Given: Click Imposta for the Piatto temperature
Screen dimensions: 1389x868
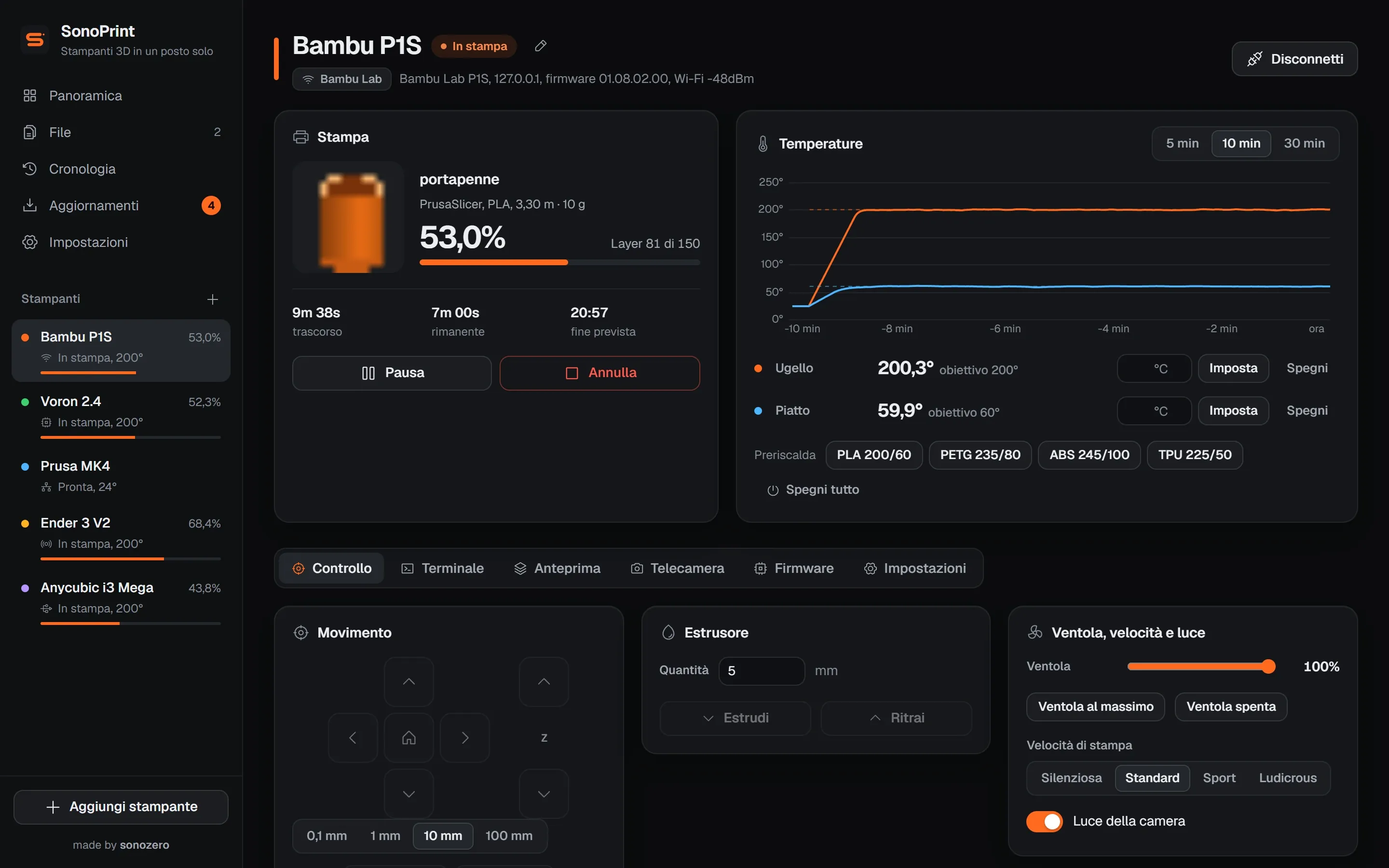Looking at the screenshot, I should 1233,411.
